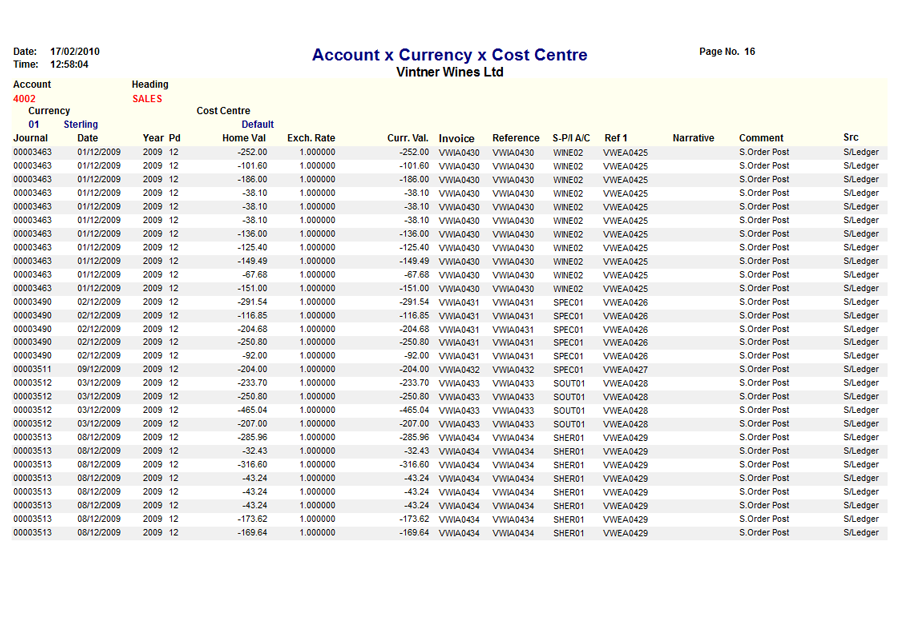Click home value -92.00

pyautogui.click(x=254, y=356)
